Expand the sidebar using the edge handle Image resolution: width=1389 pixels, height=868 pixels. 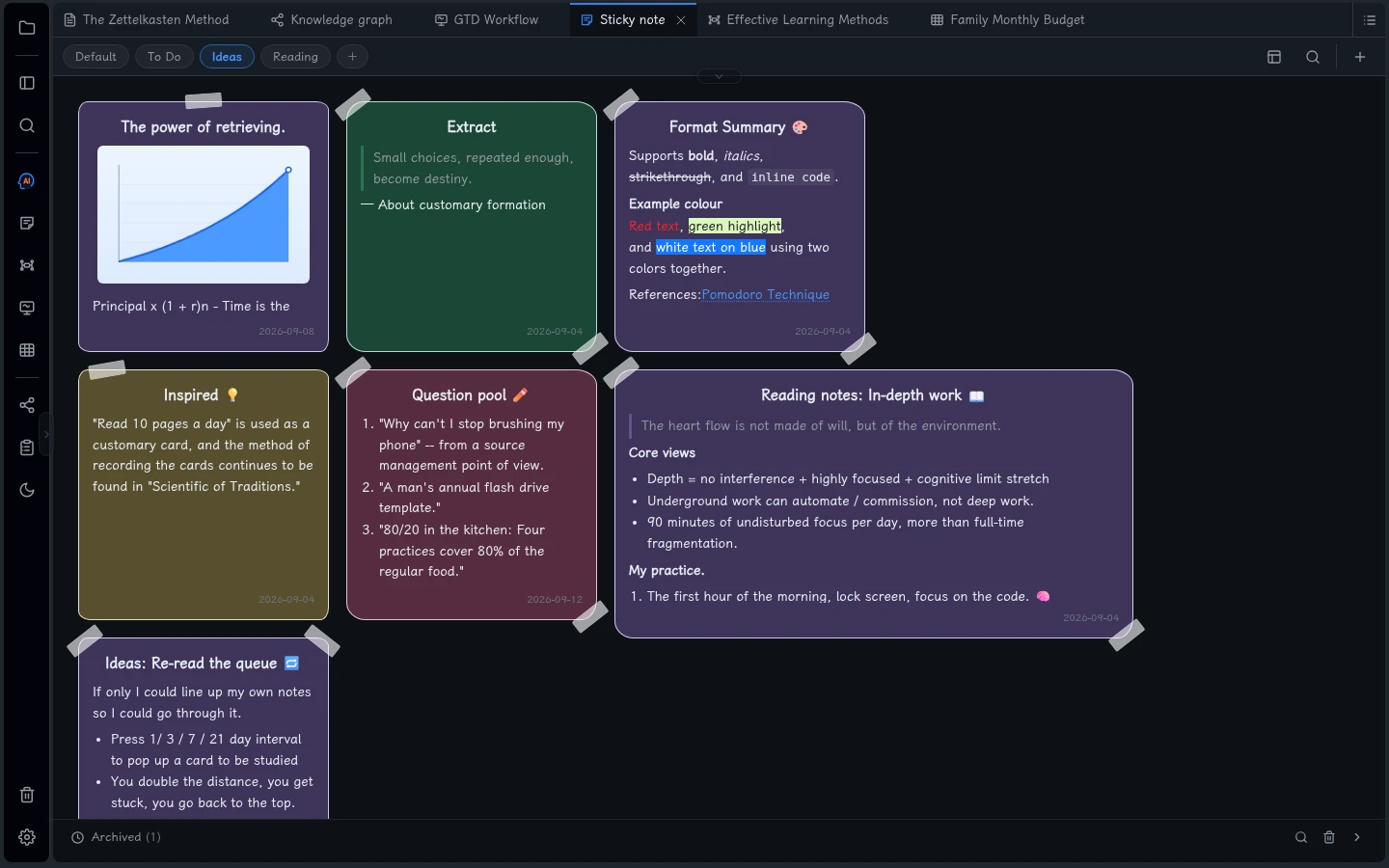click(x=45, y=434)
